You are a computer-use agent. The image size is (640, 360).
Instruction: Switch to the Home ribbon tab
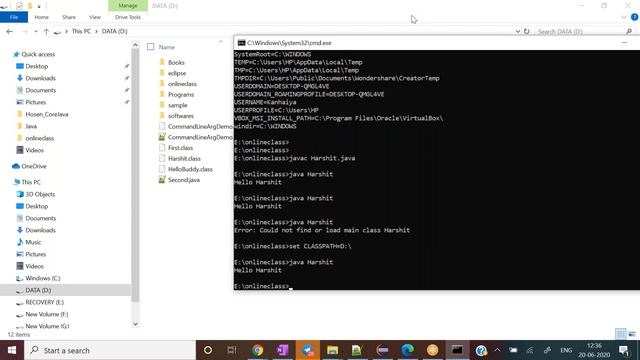[42, 17]
